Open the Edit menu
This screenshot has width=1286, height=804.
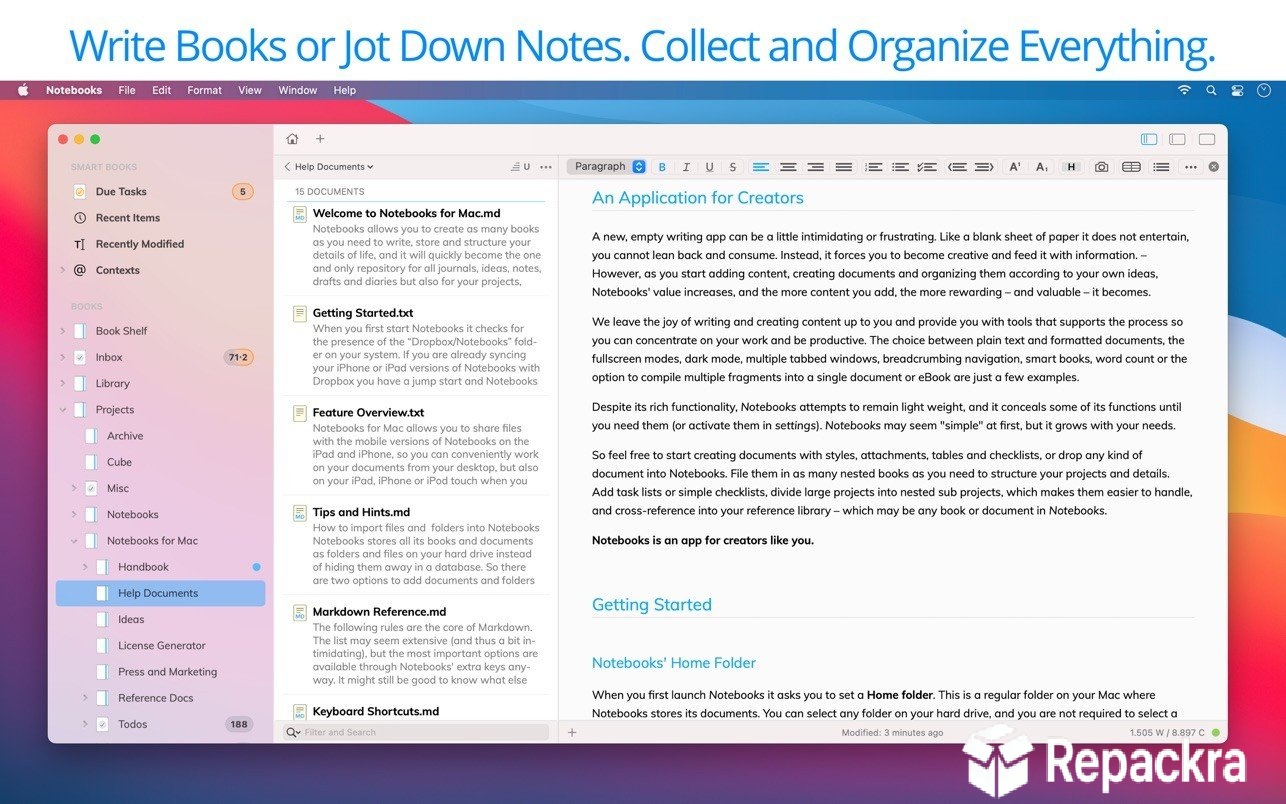pyautogui.click(x=161, y=90)
